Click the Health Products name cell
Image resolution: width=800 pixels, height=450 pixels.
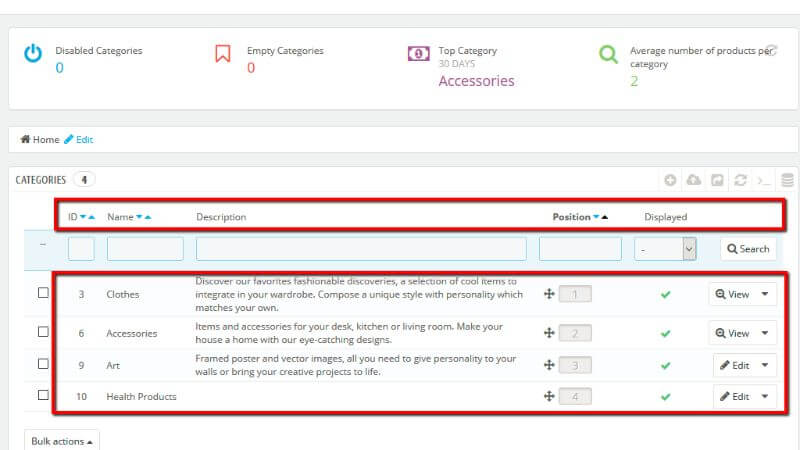[141, 397]
